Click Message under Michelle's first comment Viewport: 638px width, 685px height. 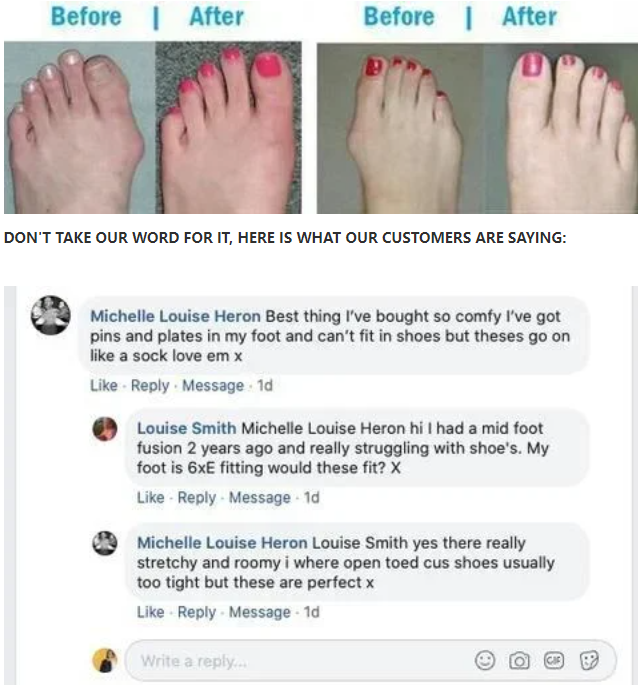213,385
